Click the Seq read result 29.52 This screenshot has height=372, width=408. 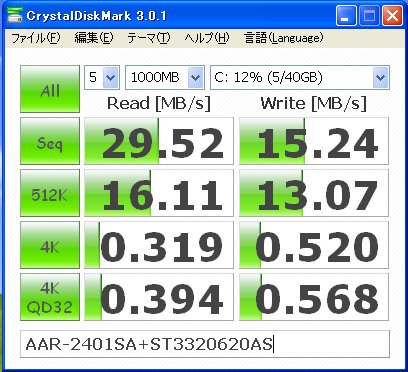(159, 141)
